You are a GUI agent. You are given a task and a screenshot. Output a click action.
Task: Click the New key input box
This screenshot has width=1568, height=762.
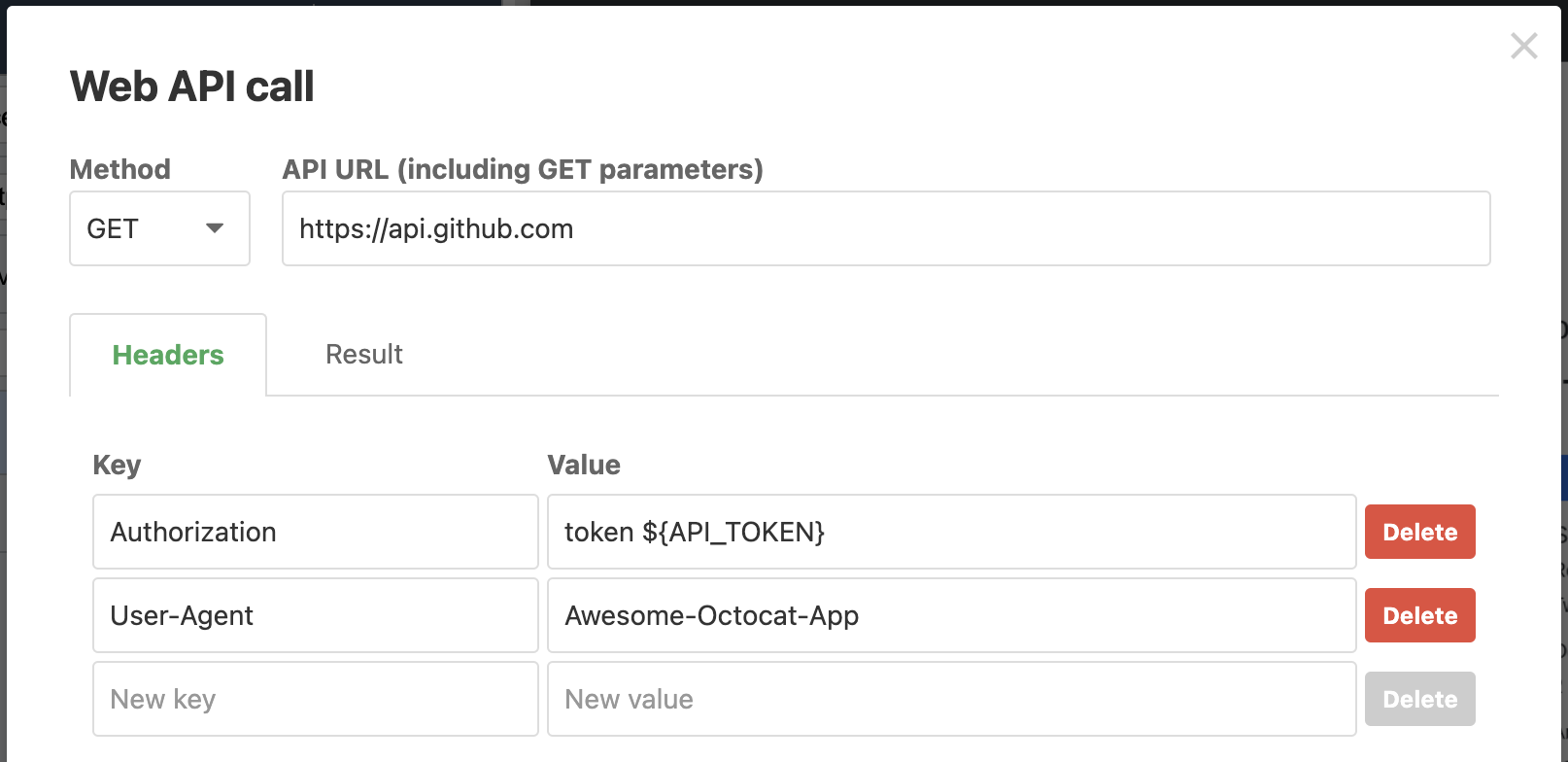coord(315,699)
